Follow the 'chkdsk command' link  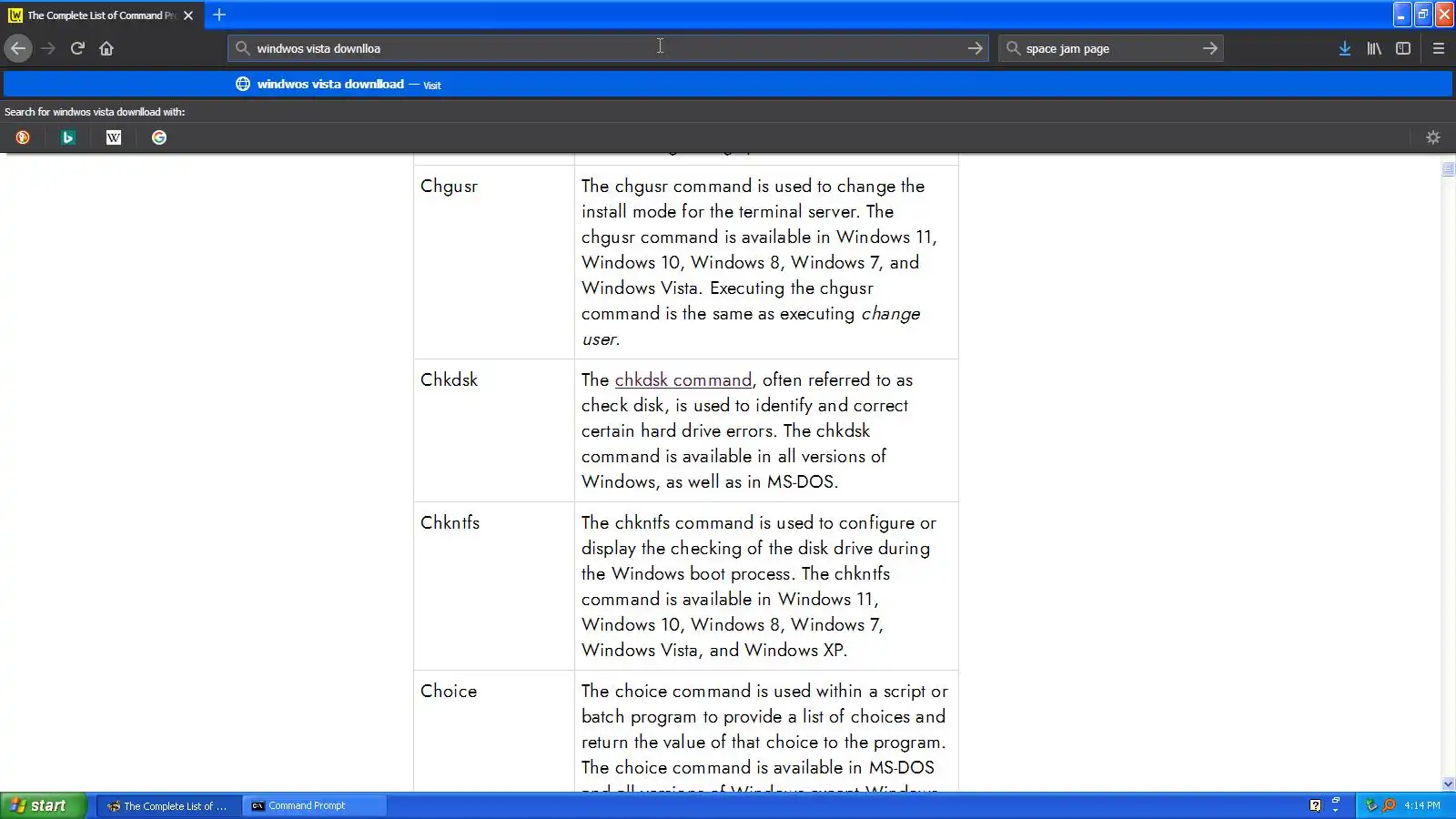683,379
